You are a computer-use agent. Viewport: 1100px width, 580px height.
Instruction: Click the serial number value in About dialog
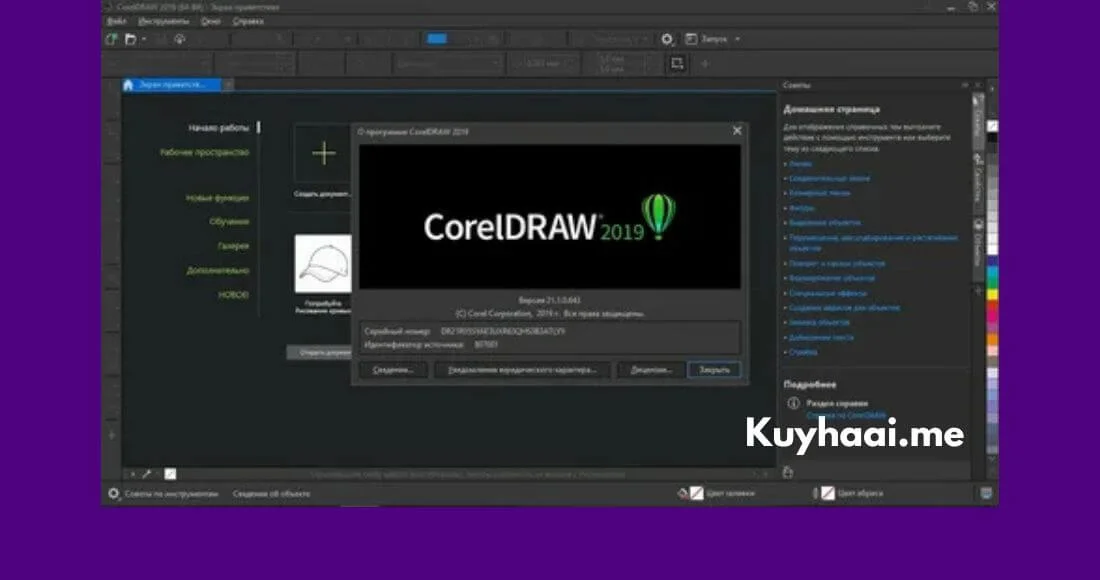pyautogui.click(x=502, y=331)
